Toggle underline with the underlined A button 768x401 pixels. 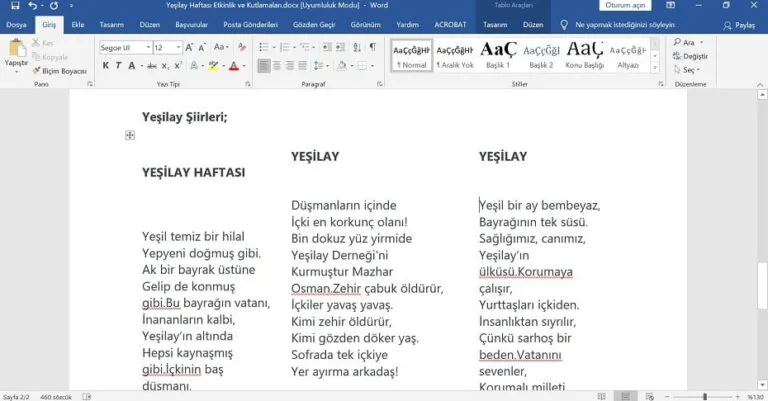click(x=131, y=66)
